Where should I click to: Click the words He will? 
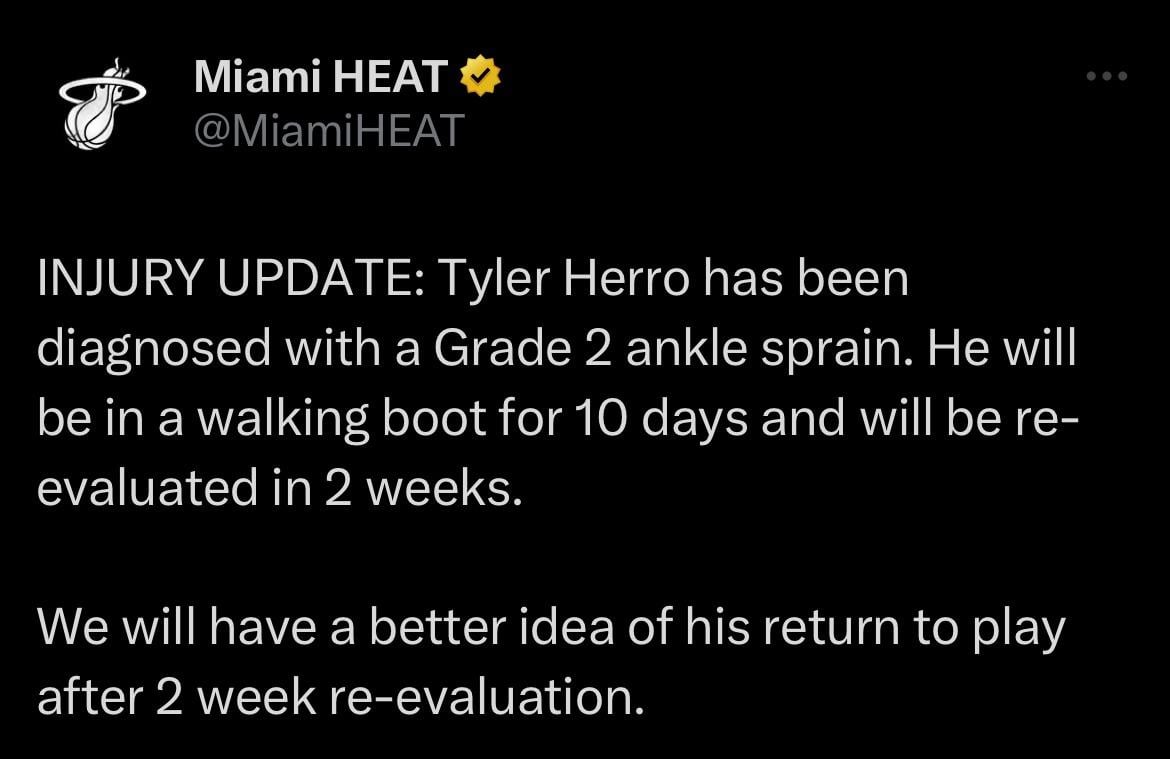click(1003, 350)
